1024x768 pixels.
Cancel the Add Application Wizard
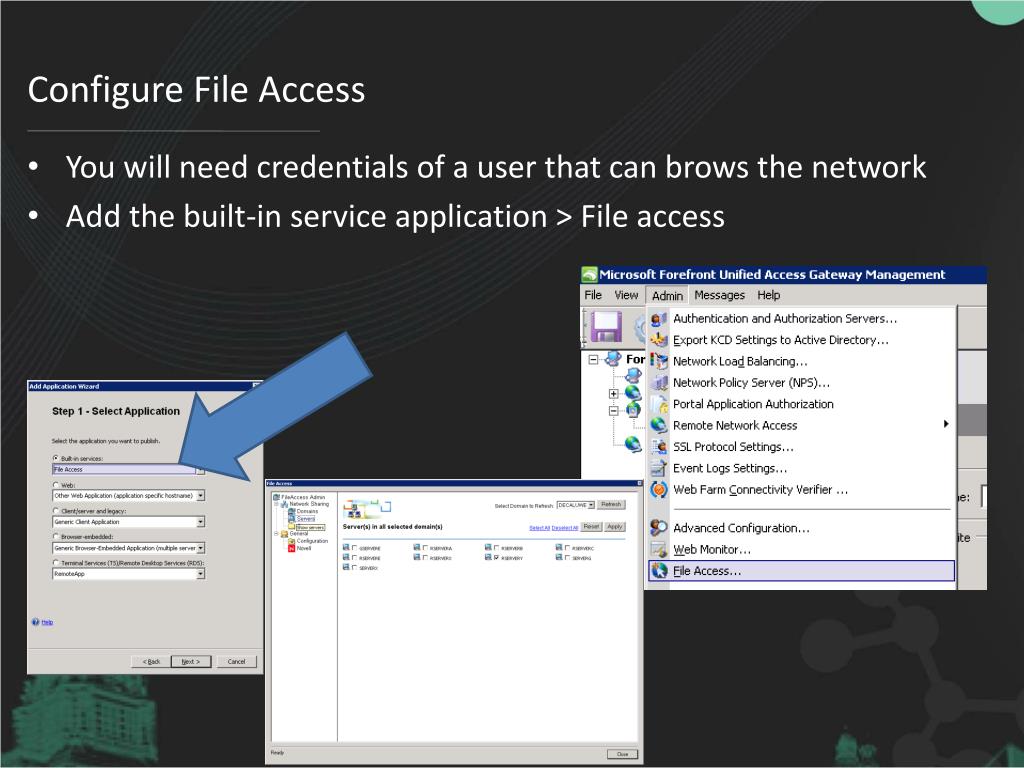[x=236, y=662]
